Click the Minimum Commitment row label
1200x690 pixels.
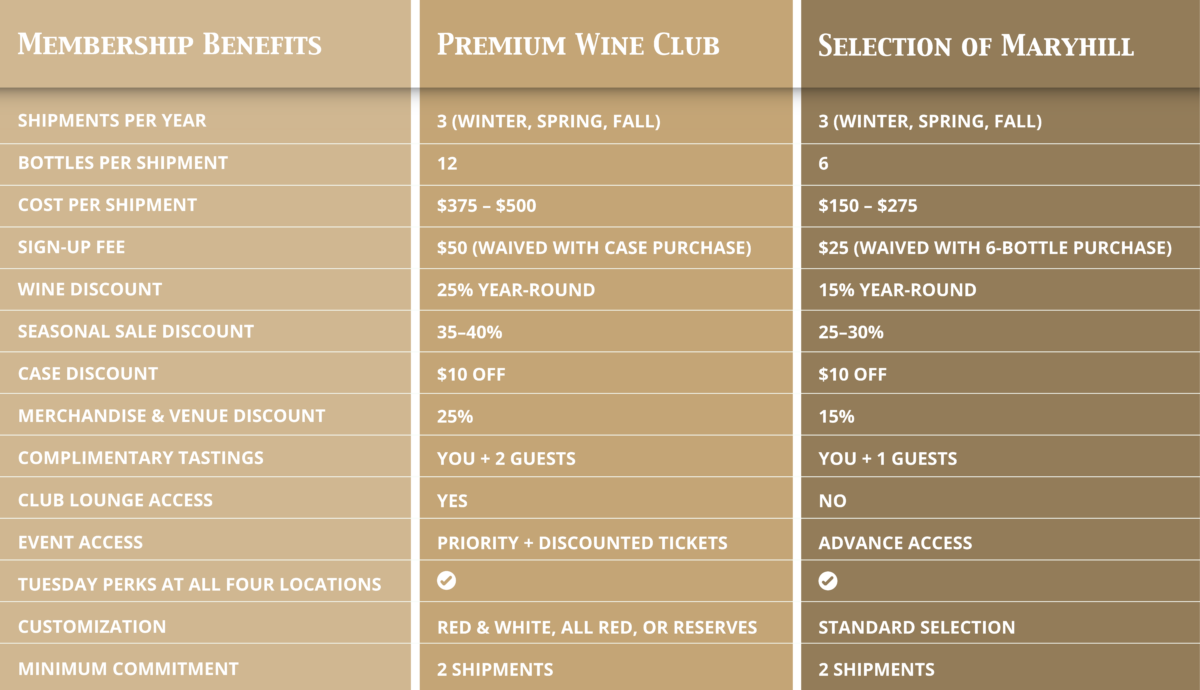pos(128,669)
